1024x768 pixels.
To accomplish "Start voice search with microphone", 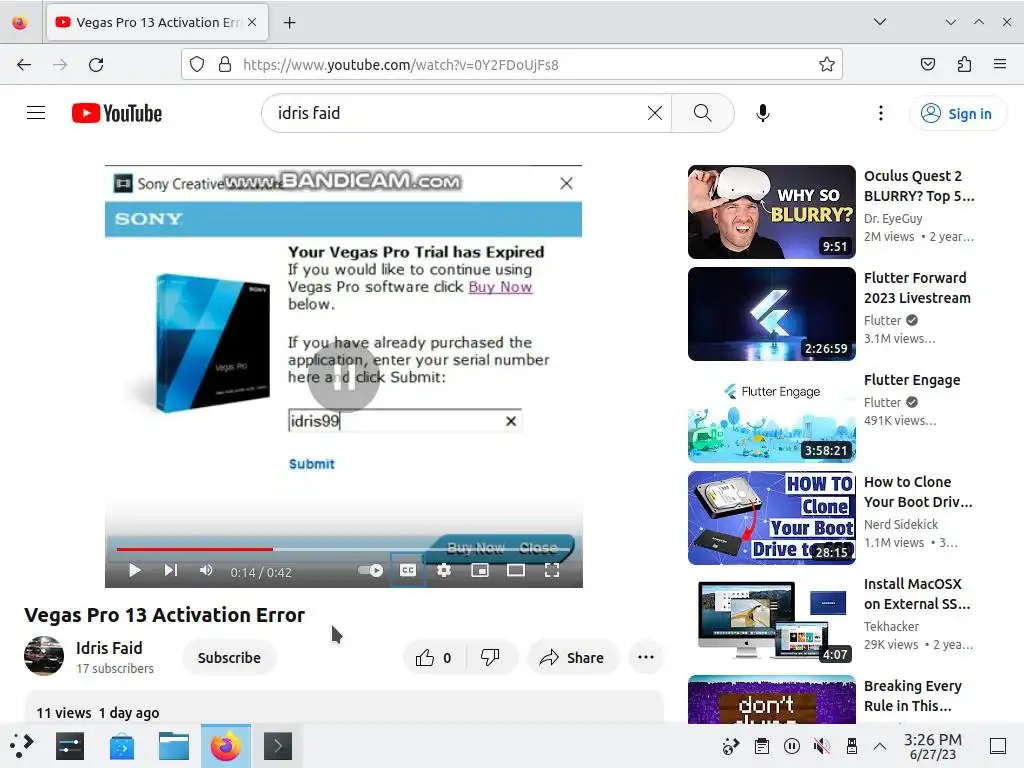I will (x=762, y=113).
